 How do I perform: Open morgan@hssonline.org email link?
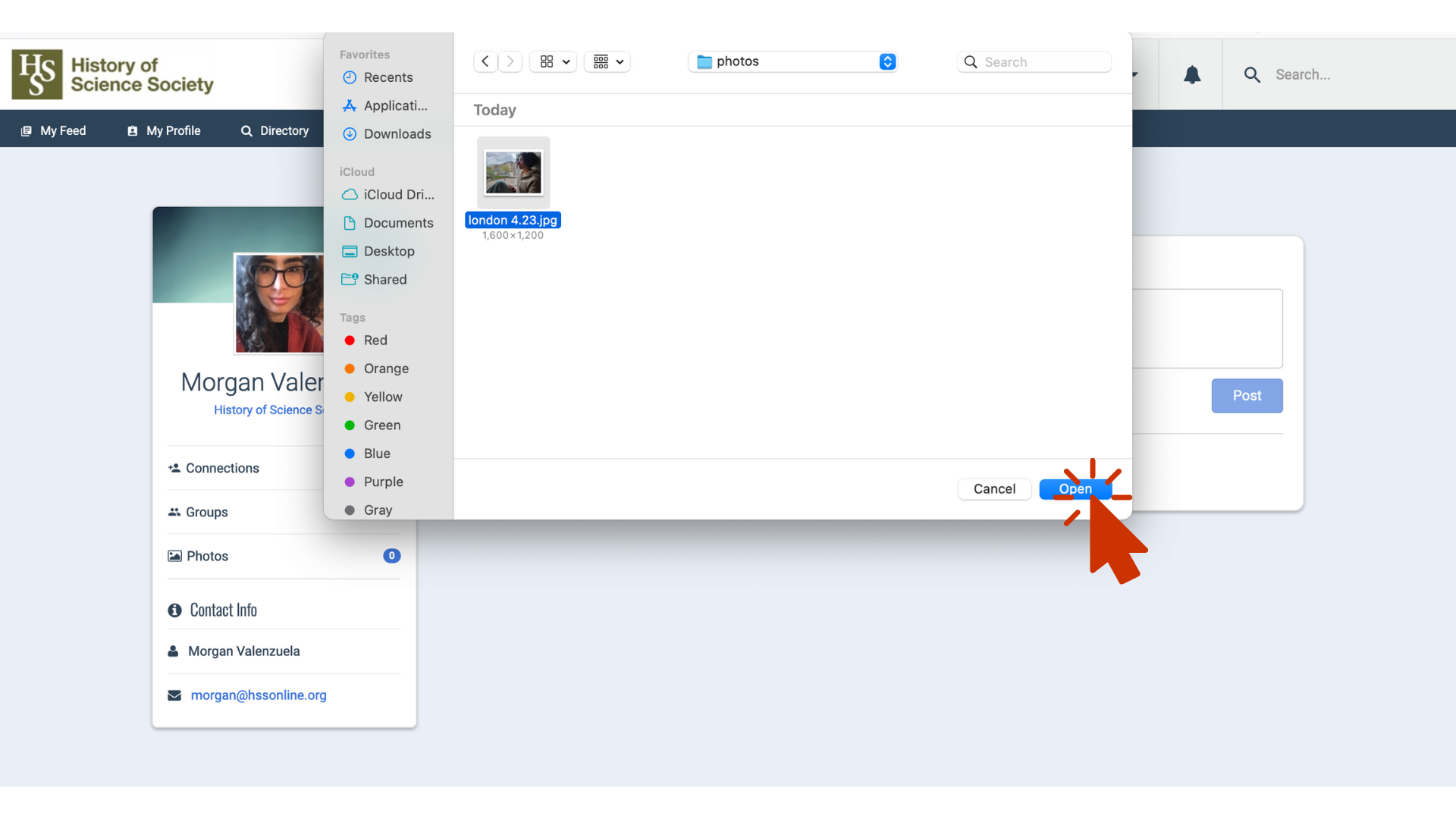click(259, 695)
